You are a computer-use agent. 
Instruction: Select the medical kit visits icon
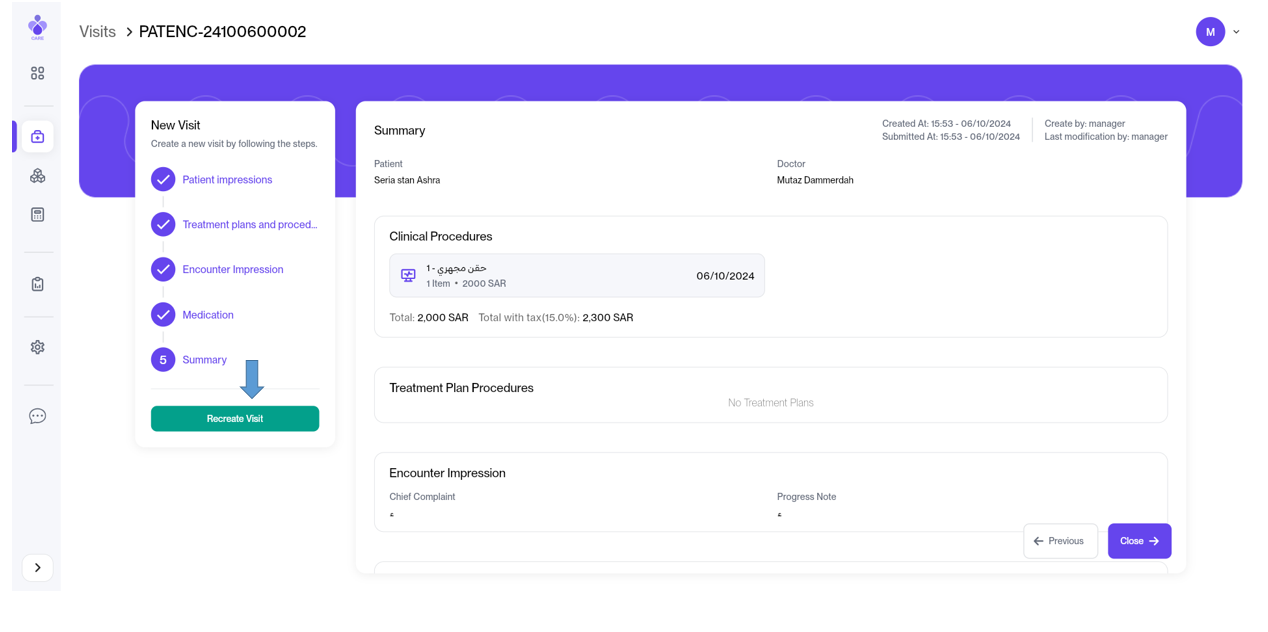click(x=37, y=137)
